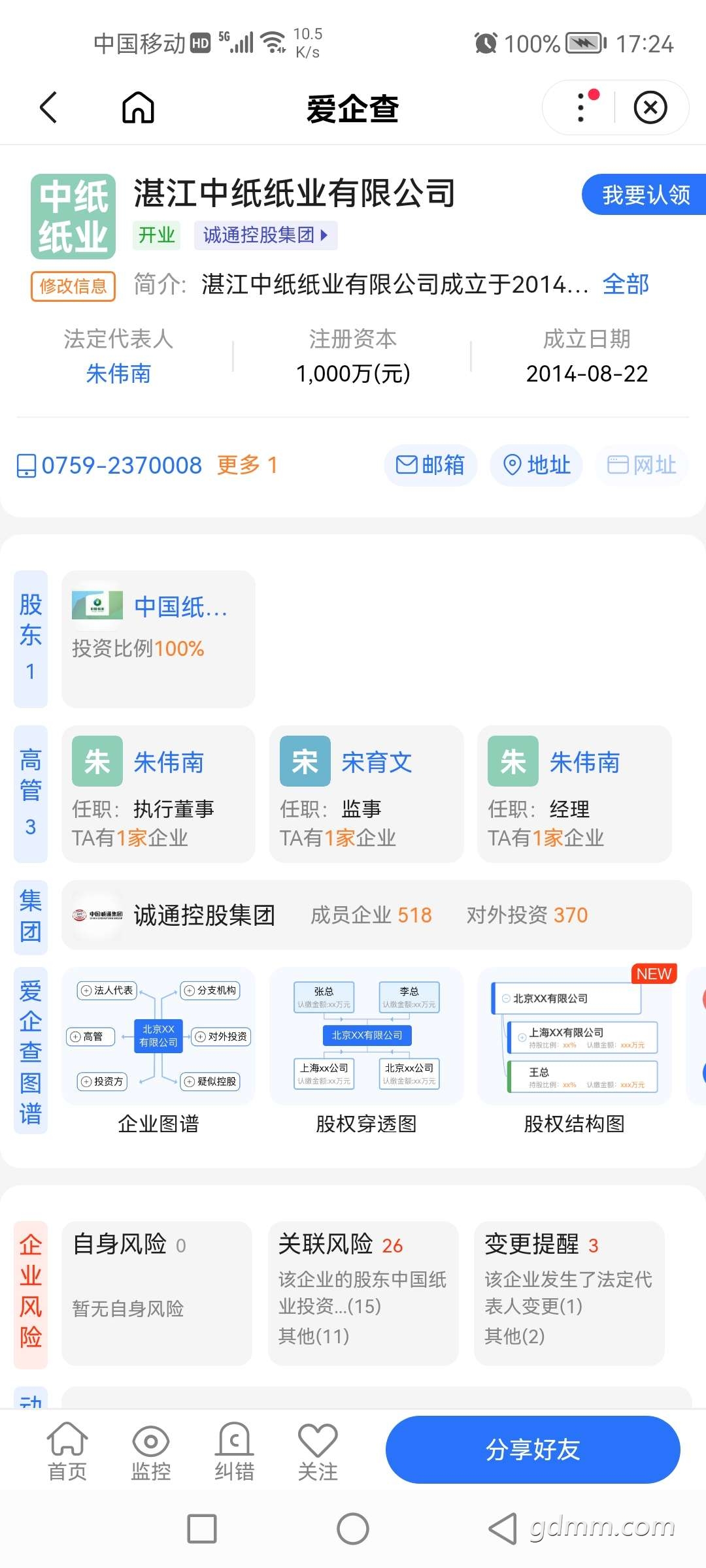The image size is (706, 1568).
Task: Open the 股东 1 section tab
Action: click(31, 638)
